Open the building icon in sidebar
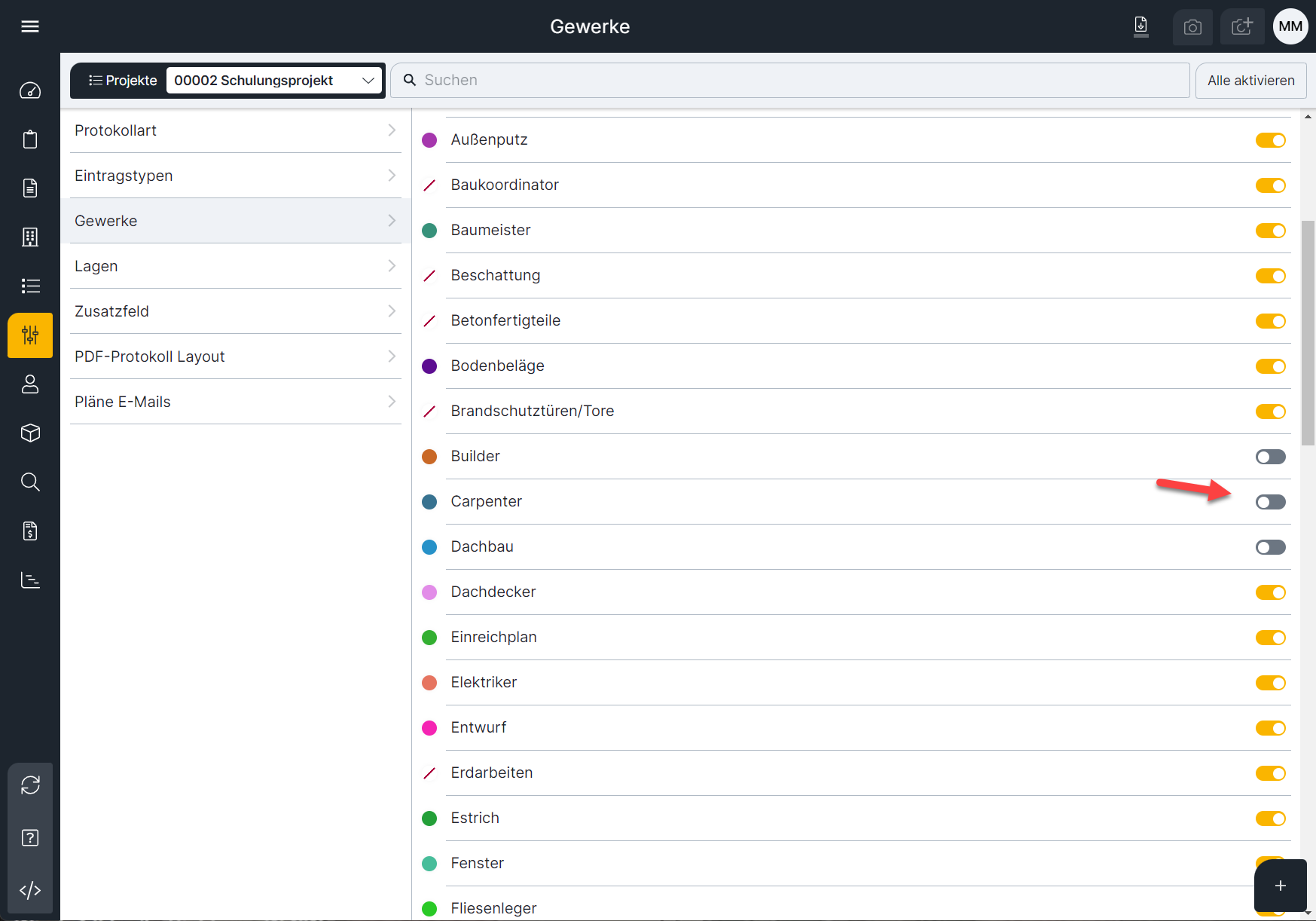The width and height of the screenshot is (1316, 921). tap(30, 237)
